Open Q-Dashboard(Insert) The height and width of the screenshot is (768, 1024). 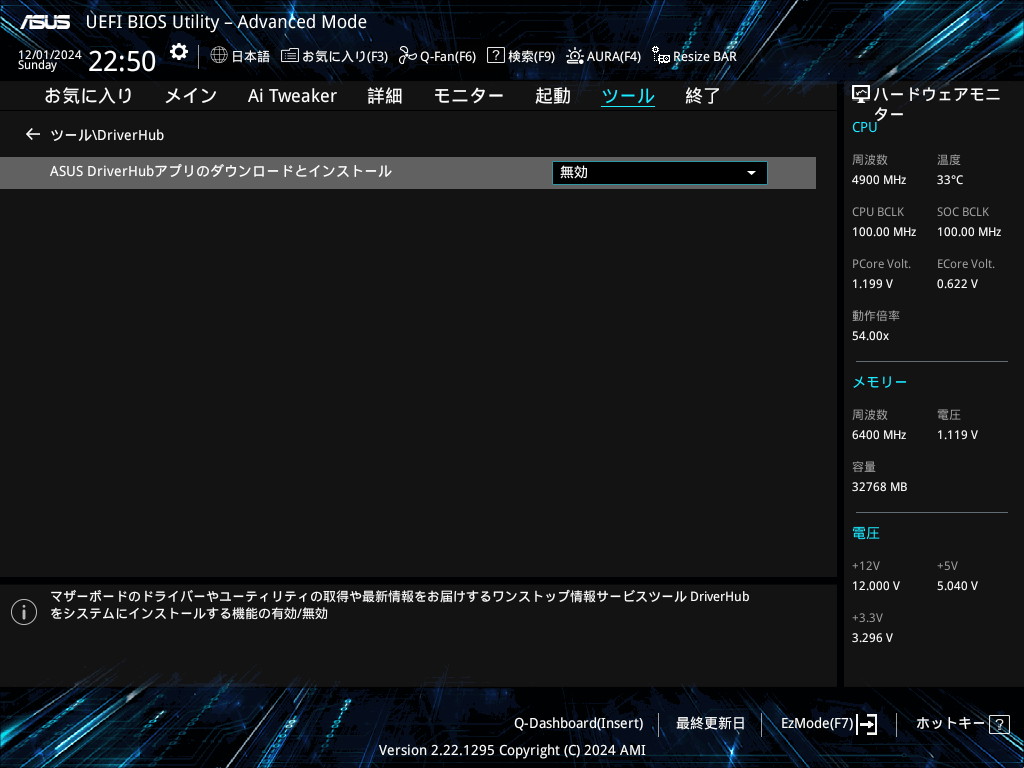579,724
